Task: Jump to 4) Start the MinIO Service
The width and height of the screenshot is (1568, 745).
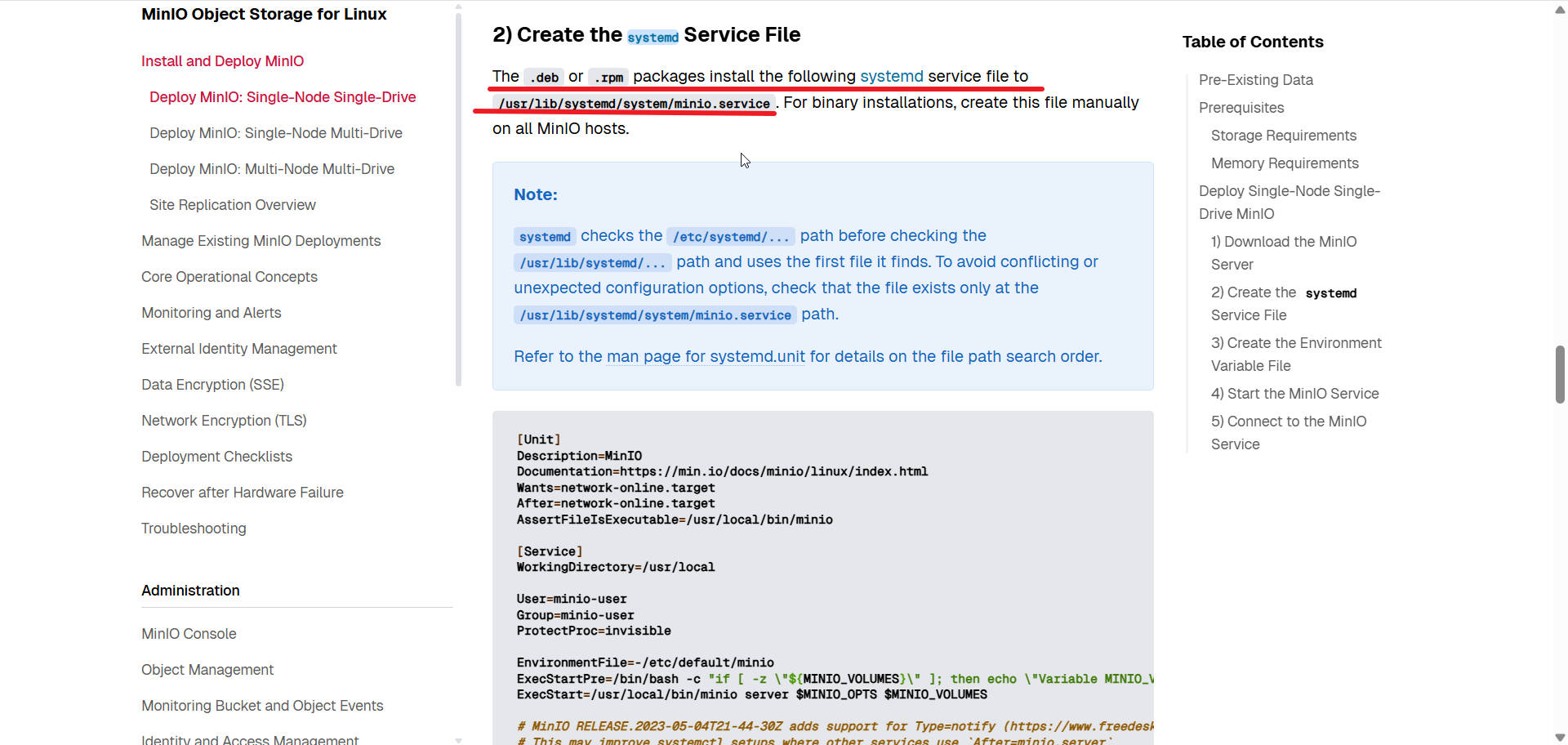Action: [x=1294, y=394]
